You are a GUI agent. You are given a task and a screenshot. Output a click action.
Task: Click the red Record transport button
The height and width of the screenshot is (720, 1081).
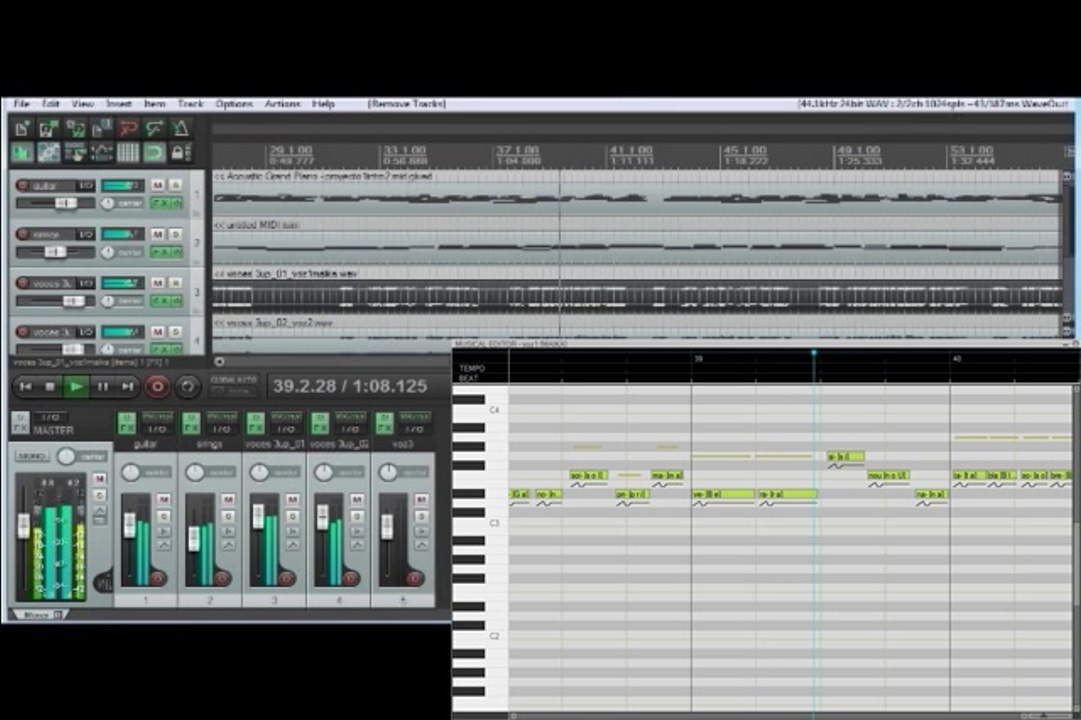(157, 387)
